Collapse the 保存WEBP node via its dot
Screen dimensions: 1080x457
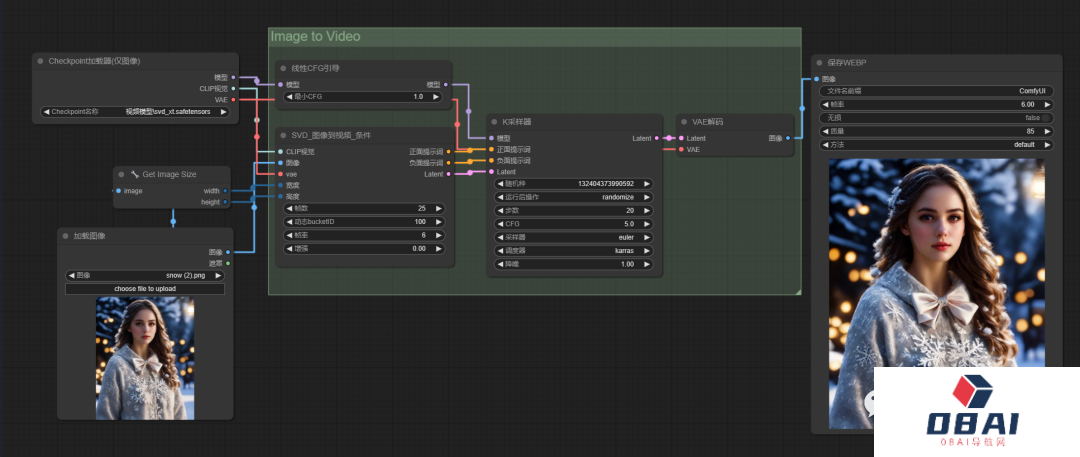pos(818,62)
